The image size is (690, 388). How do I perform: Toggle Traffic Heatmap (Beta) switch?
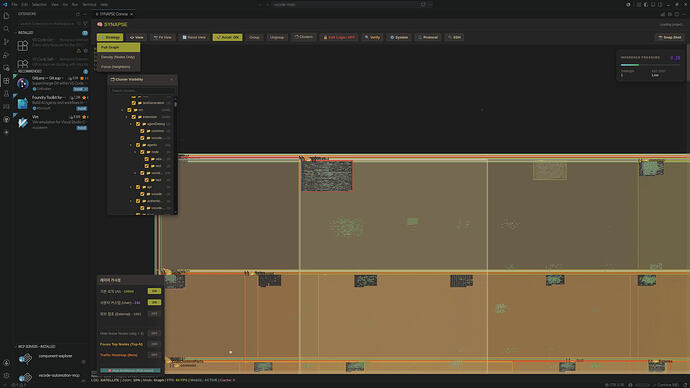coord(154,355)
